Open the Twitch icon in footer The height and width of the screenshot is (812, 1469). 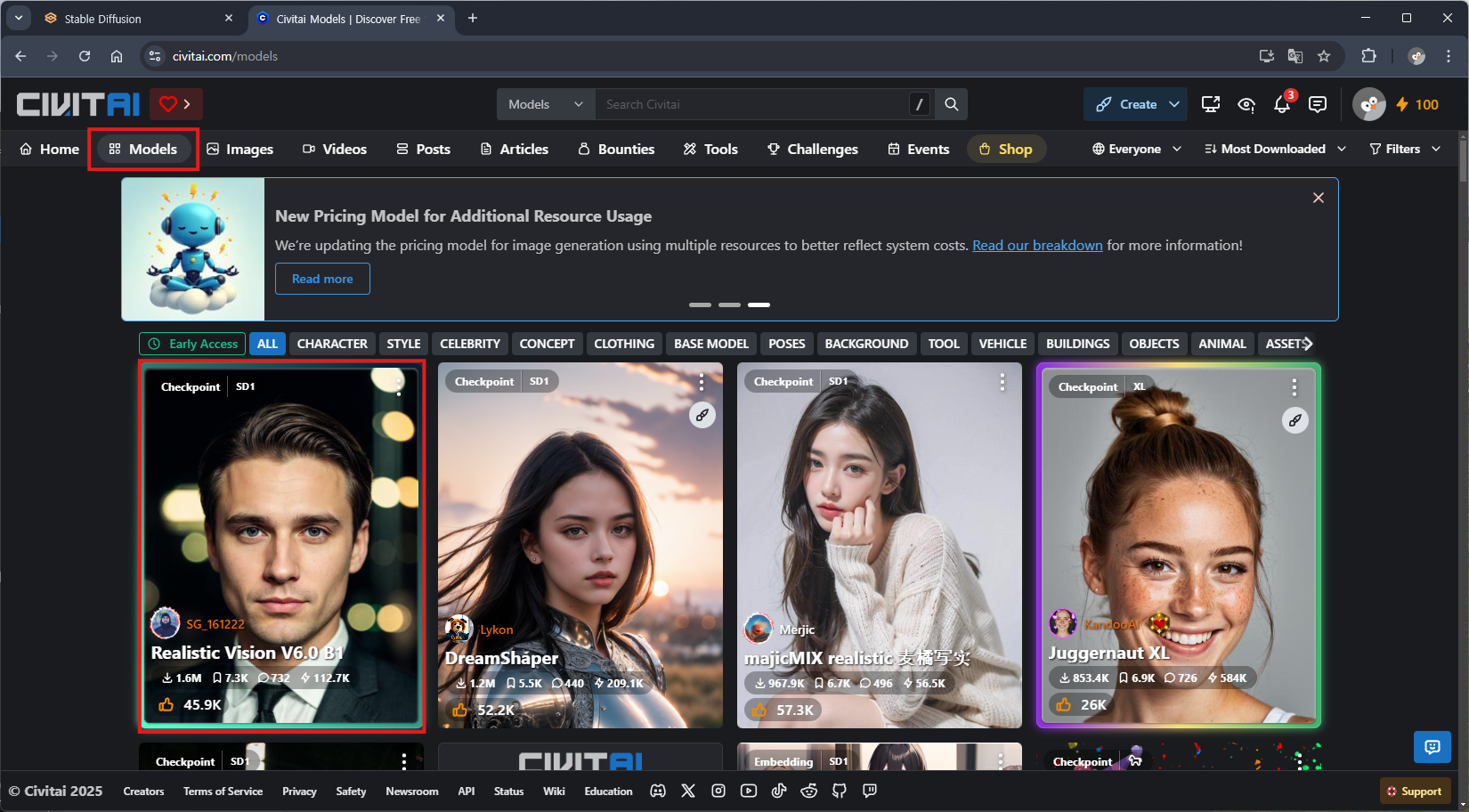pos(870,791)
